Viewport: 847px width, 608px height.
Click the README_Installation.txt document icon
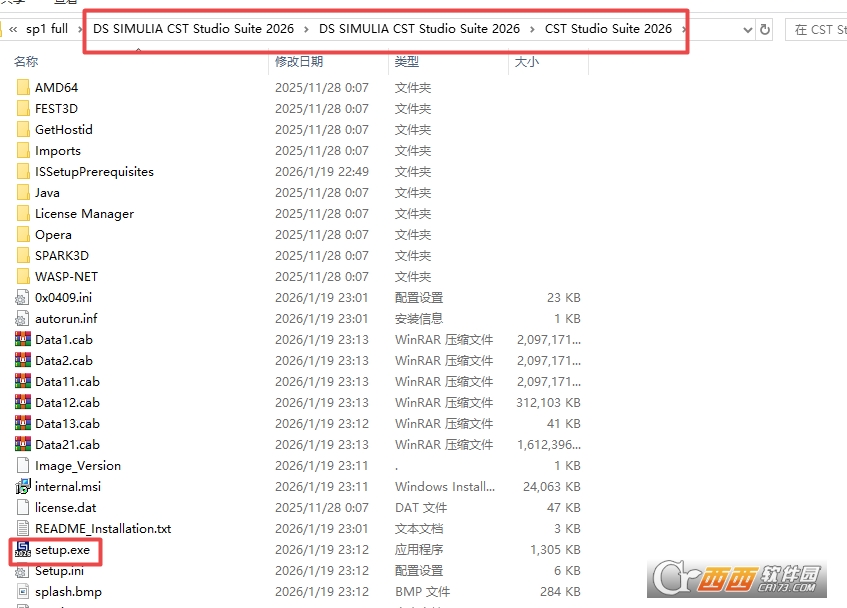[23, 529]
